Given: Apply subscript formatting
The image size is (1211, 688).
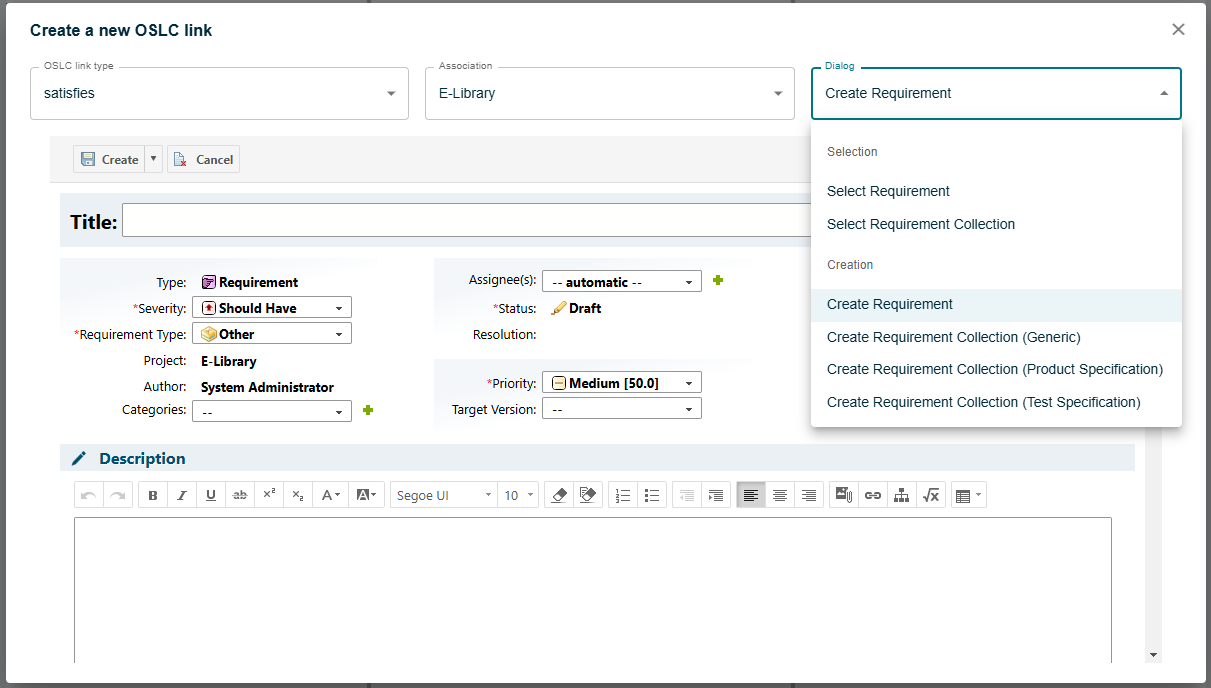Looking at the screenshot, I should [x=298, y=495].
